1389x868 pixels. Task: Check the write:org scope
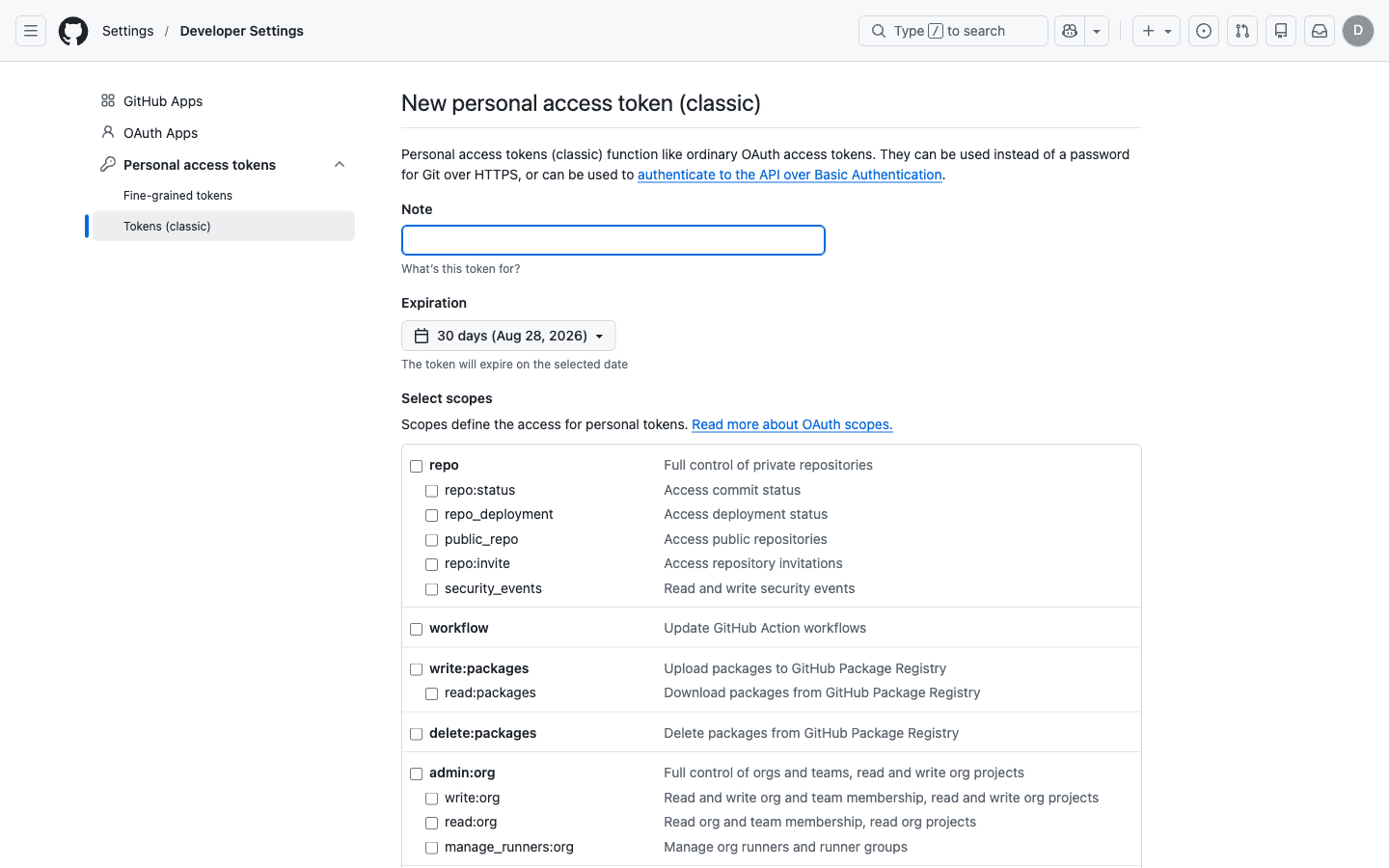432,799
